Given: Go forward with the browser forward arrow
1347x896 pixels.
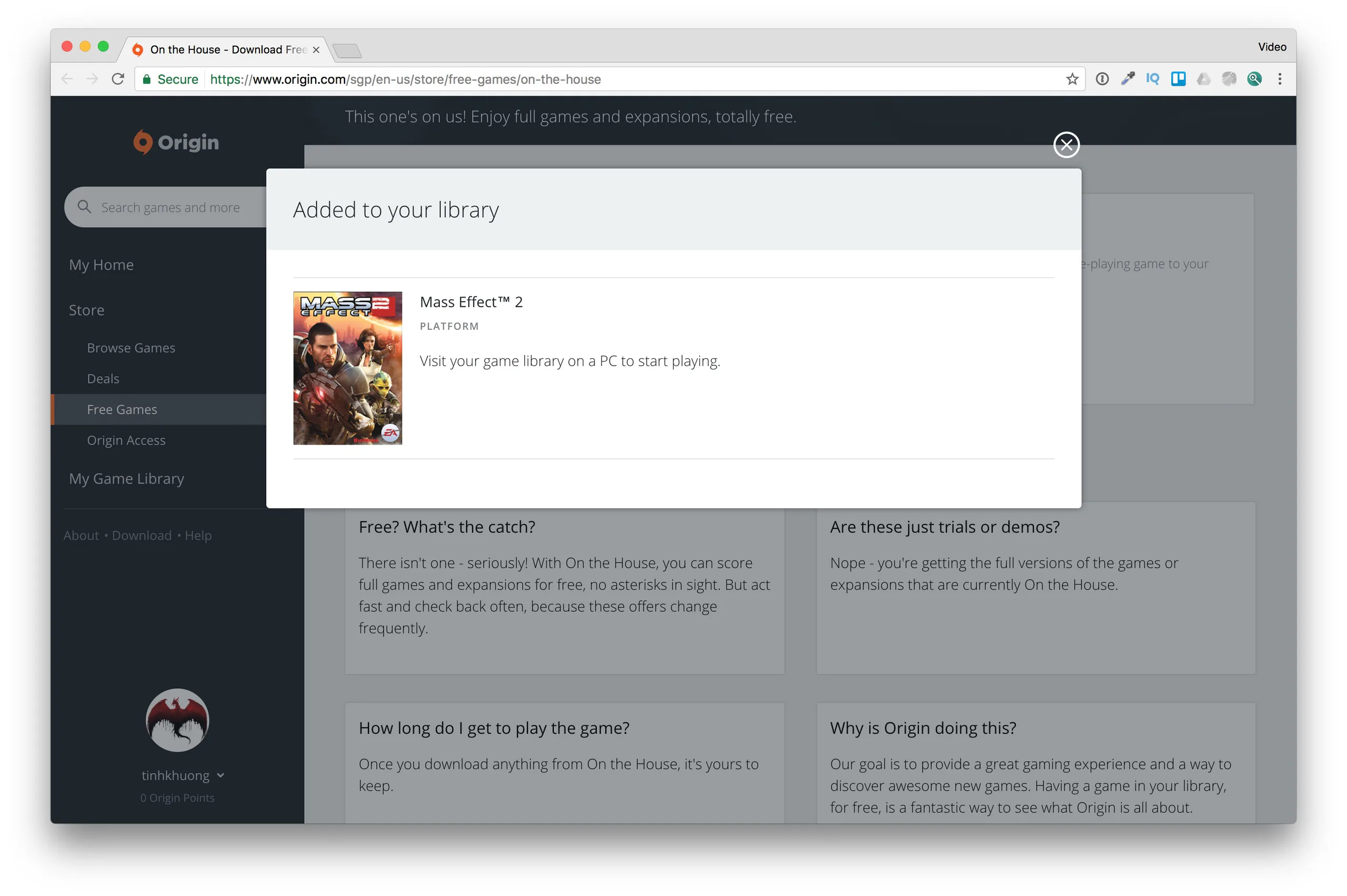Looking at the screenshot, I should click(93, 79).
